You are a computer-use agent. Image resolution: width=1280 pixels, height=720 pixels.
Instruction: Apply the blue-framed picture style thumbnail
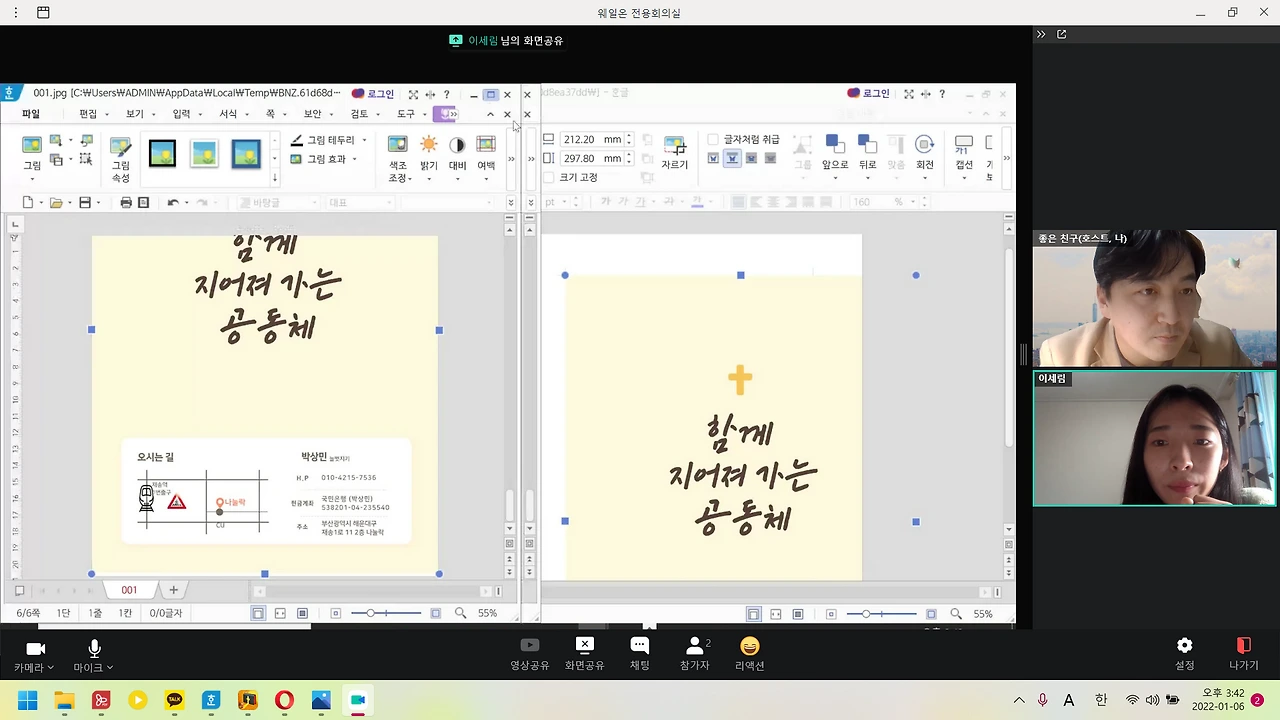pos(246,153)
